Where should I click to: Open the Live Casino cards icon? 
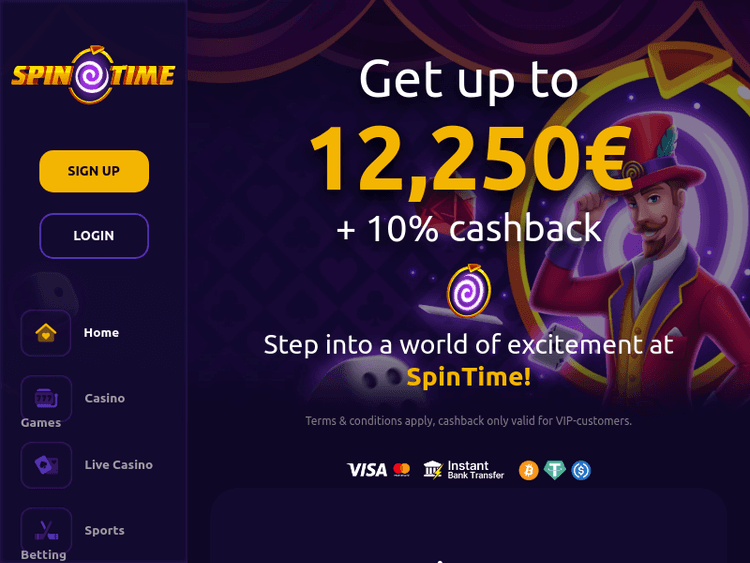(x=46, y=465)
